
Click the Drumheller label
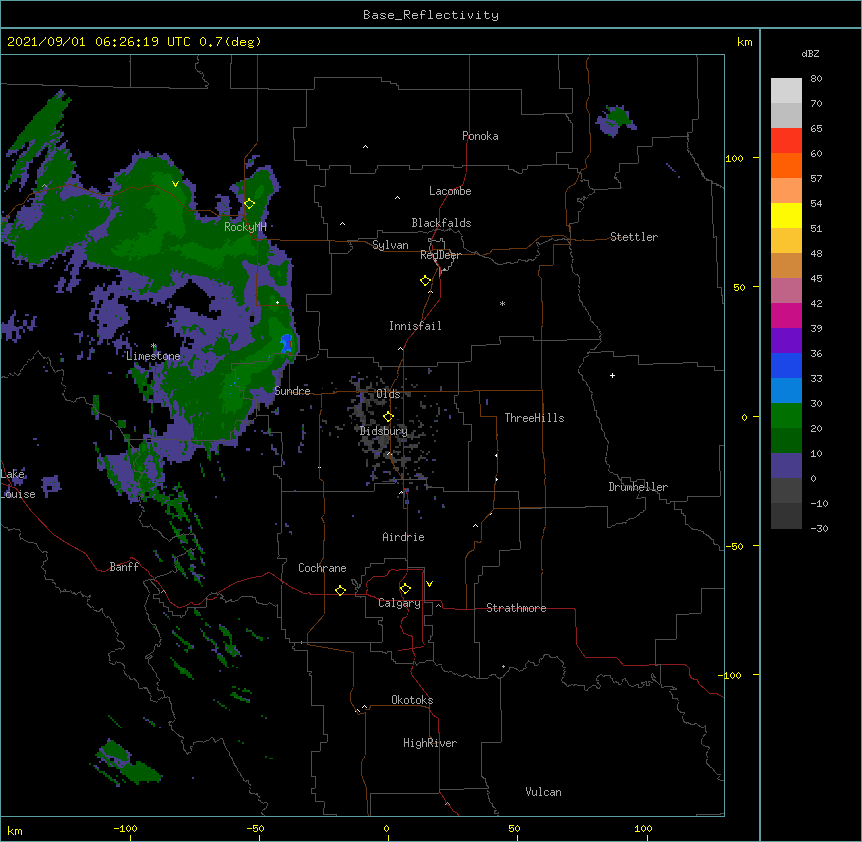point(638,487)
